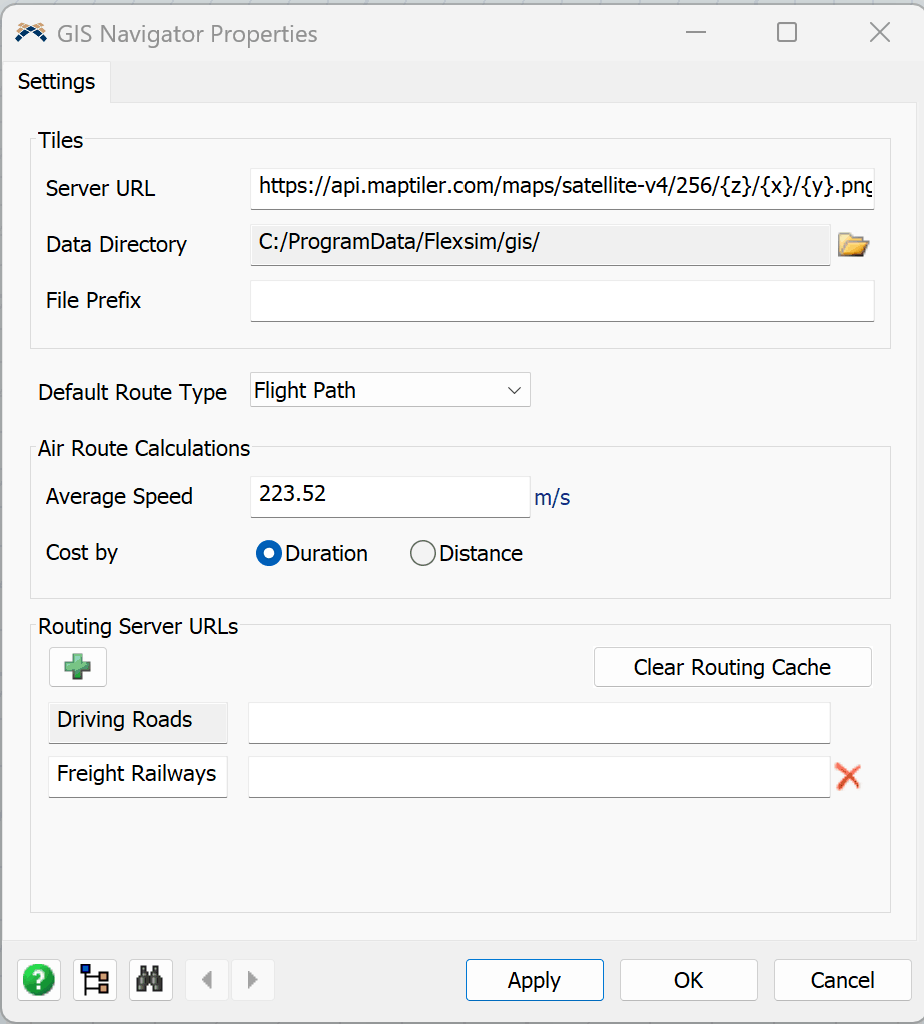Open the Default Route Type dropdown

click(390, 390)
